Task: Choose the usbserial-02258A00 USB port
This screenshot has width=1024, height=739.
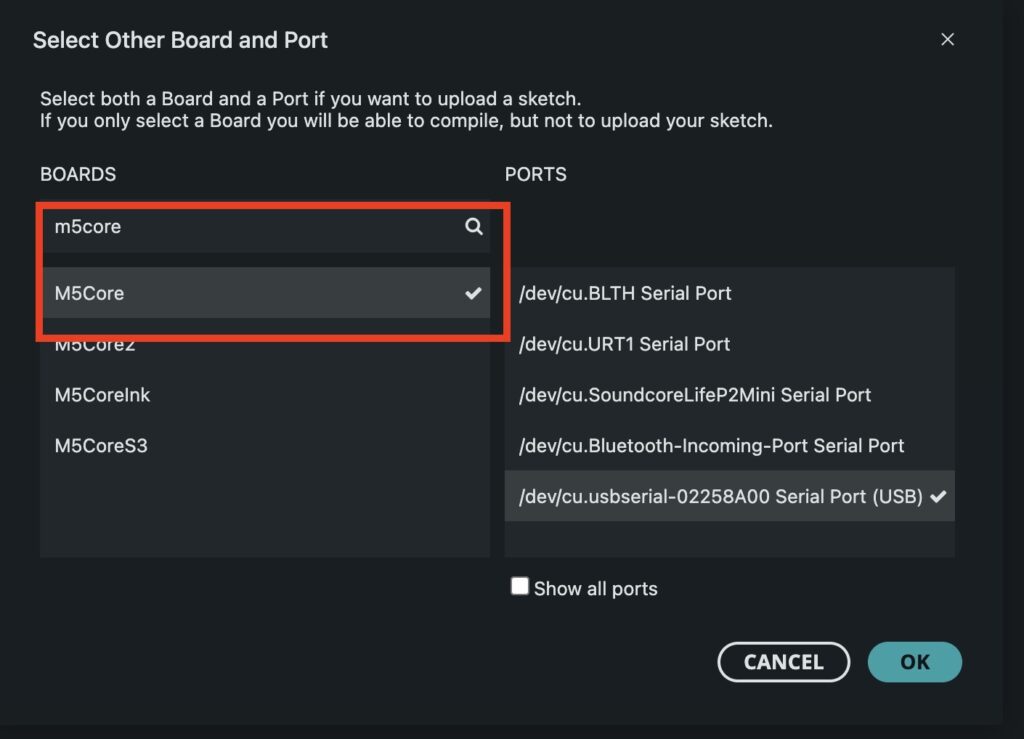Action: (729, 496)
